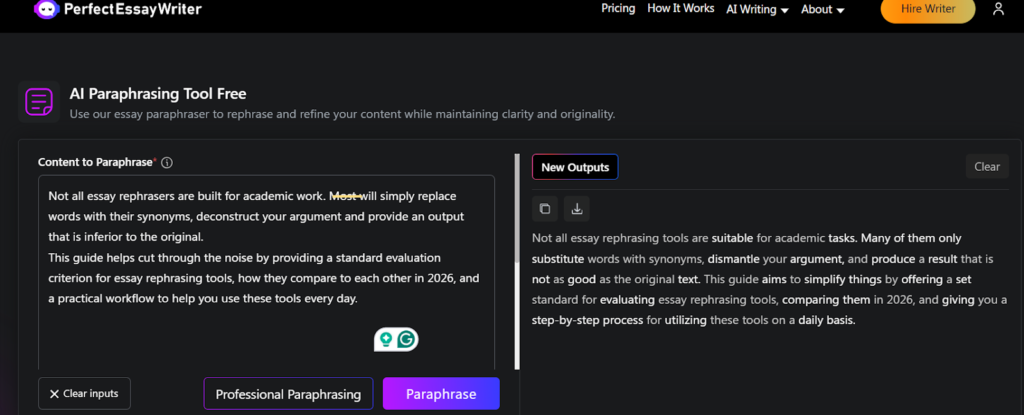Expand the AI Writing dropdown menu
This screenshot has width=1024, height=415.
click(x=758, y=10)
